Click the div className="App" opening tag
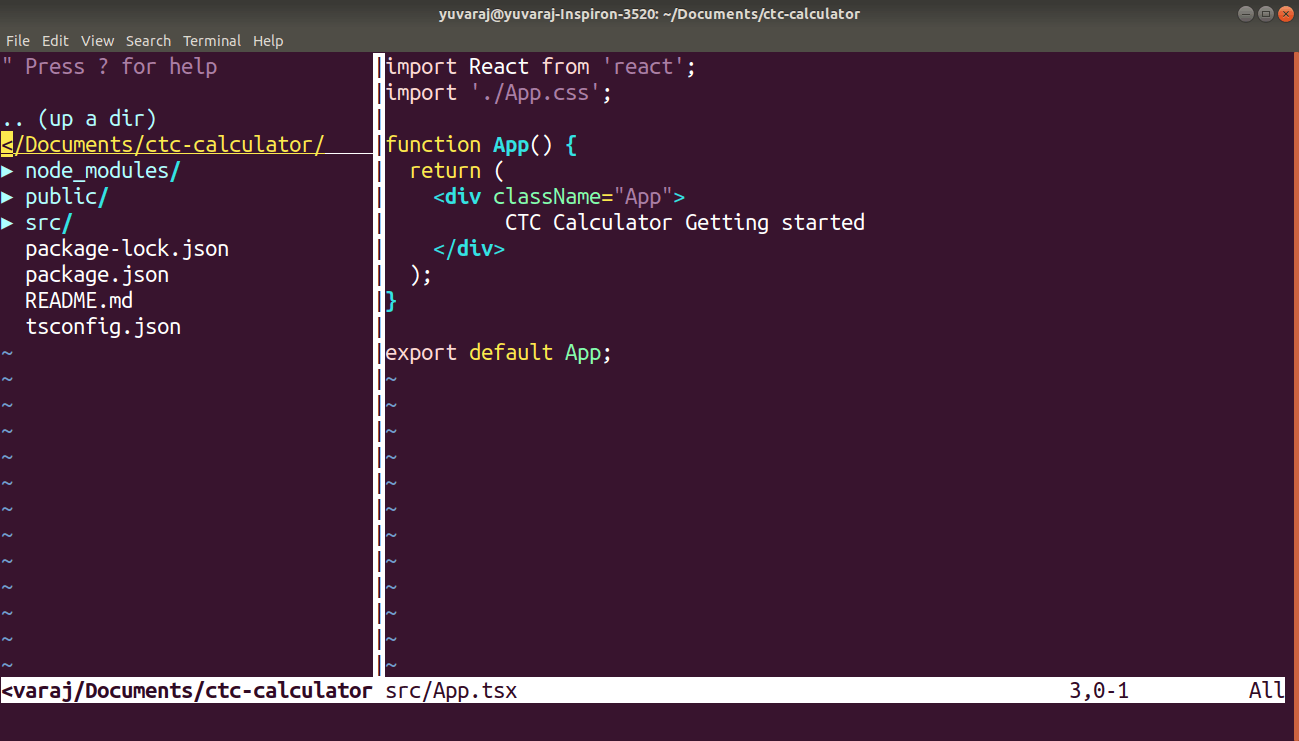Screen dimensions: 1299x741 pyautogui.click(x=559, y=197)
